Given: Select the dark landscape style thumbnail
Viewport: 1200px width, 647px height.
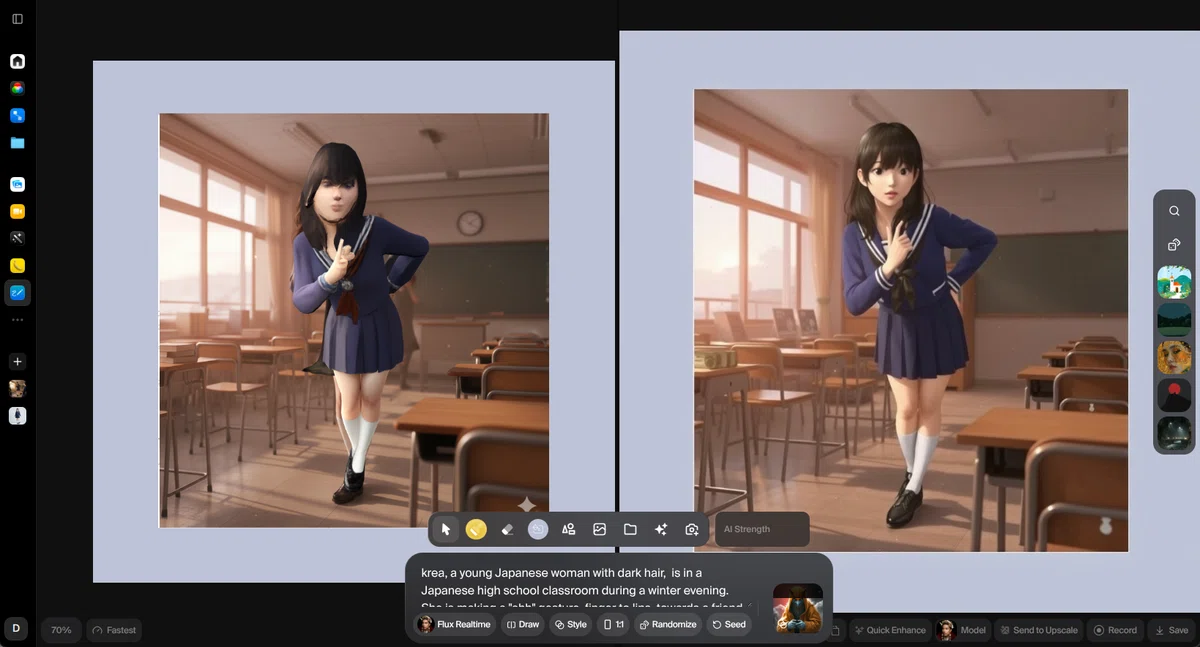Looking at the screenshot, I should [1174, 320].
